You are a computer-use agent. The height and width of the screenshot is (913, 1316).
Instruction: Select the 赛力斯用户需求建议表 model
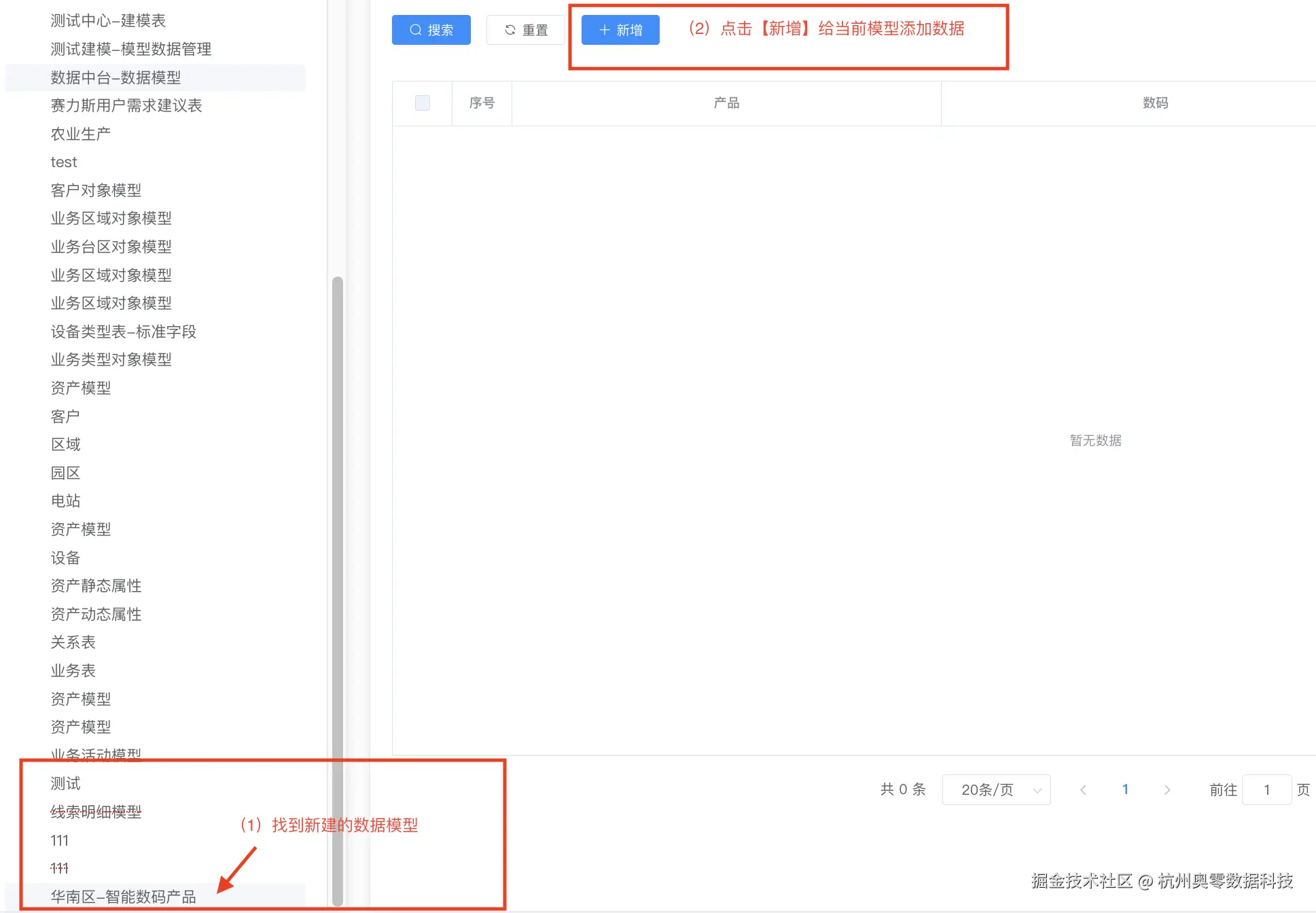pos(127,106)
